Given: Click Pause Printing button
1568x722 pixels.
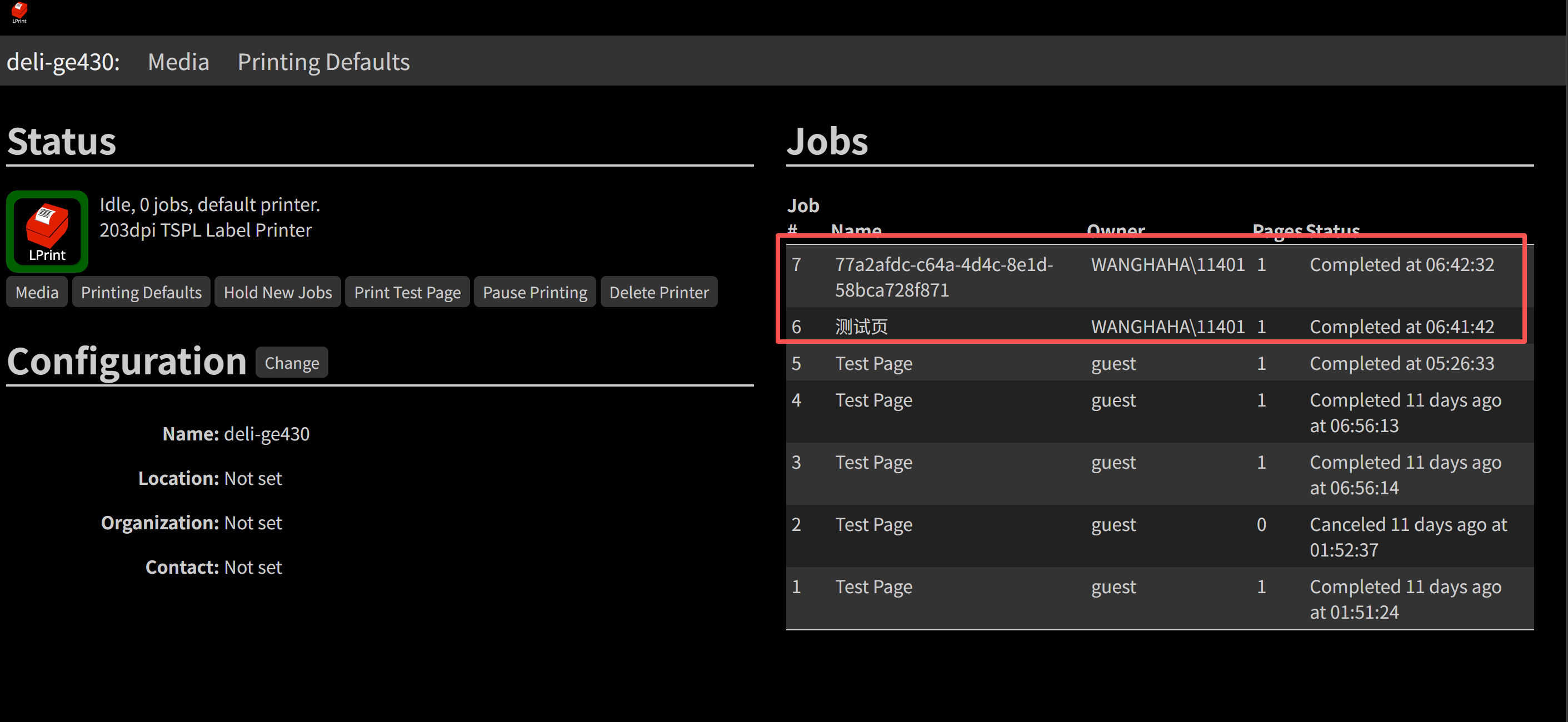Looking at the screenshot, I should click(535, 292).
